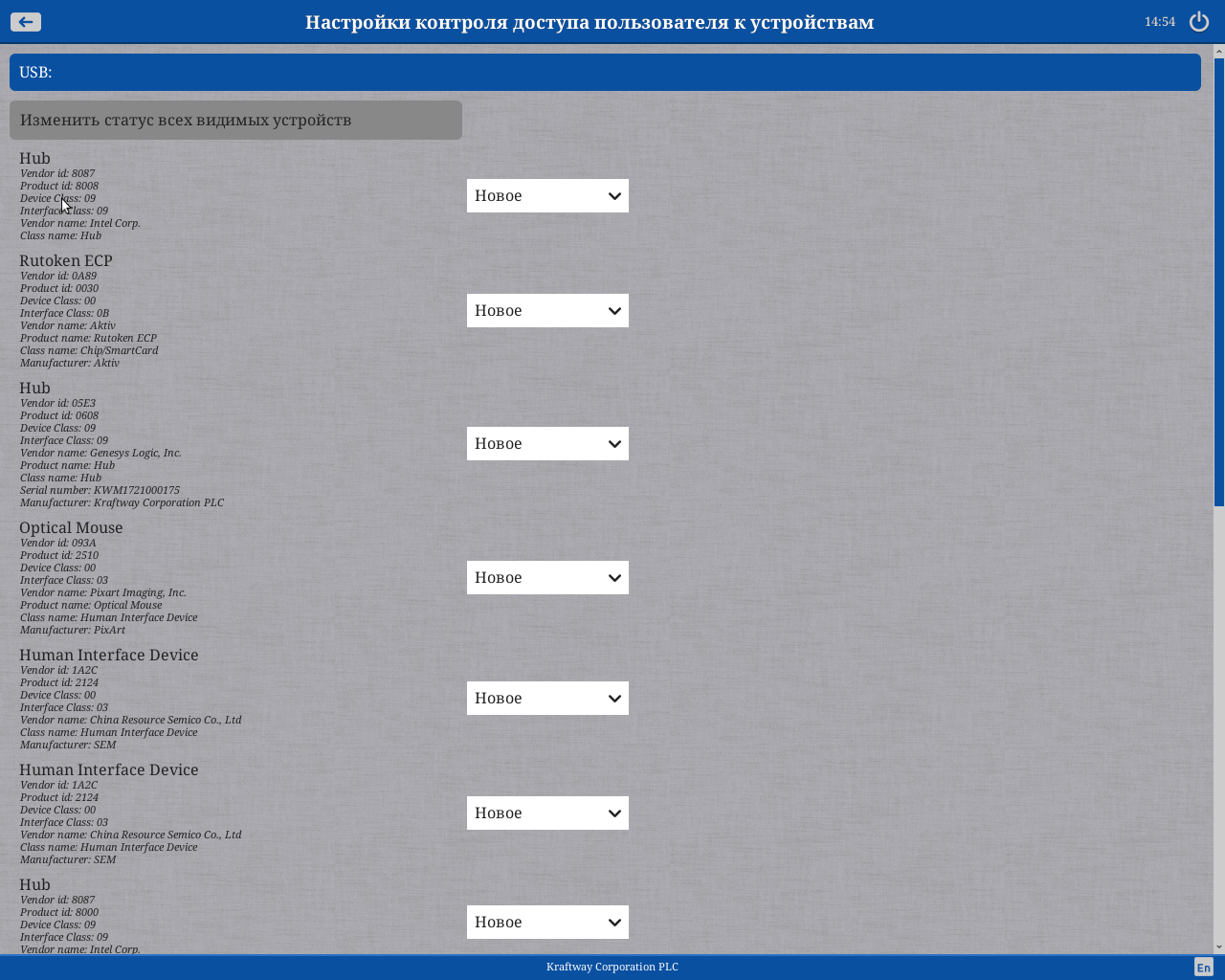Screen dimensions: 1225x980
Task: Open status dropdown for Genesys Logic Hub
Action: (x=547, y=444)
